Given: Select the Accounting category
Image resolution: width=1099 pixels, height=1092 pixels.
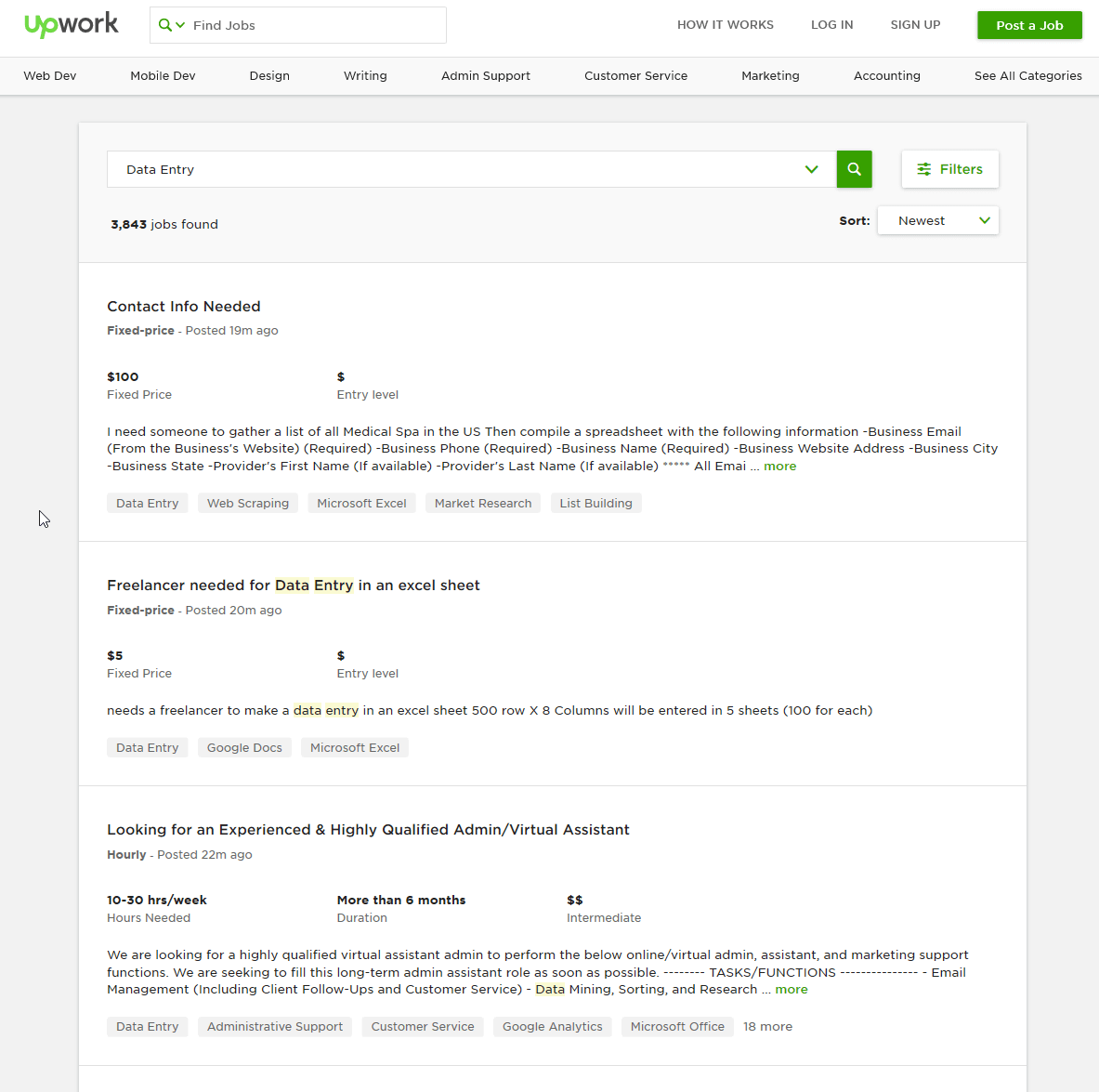Looking at the screenshot, I should coord(886,76).
